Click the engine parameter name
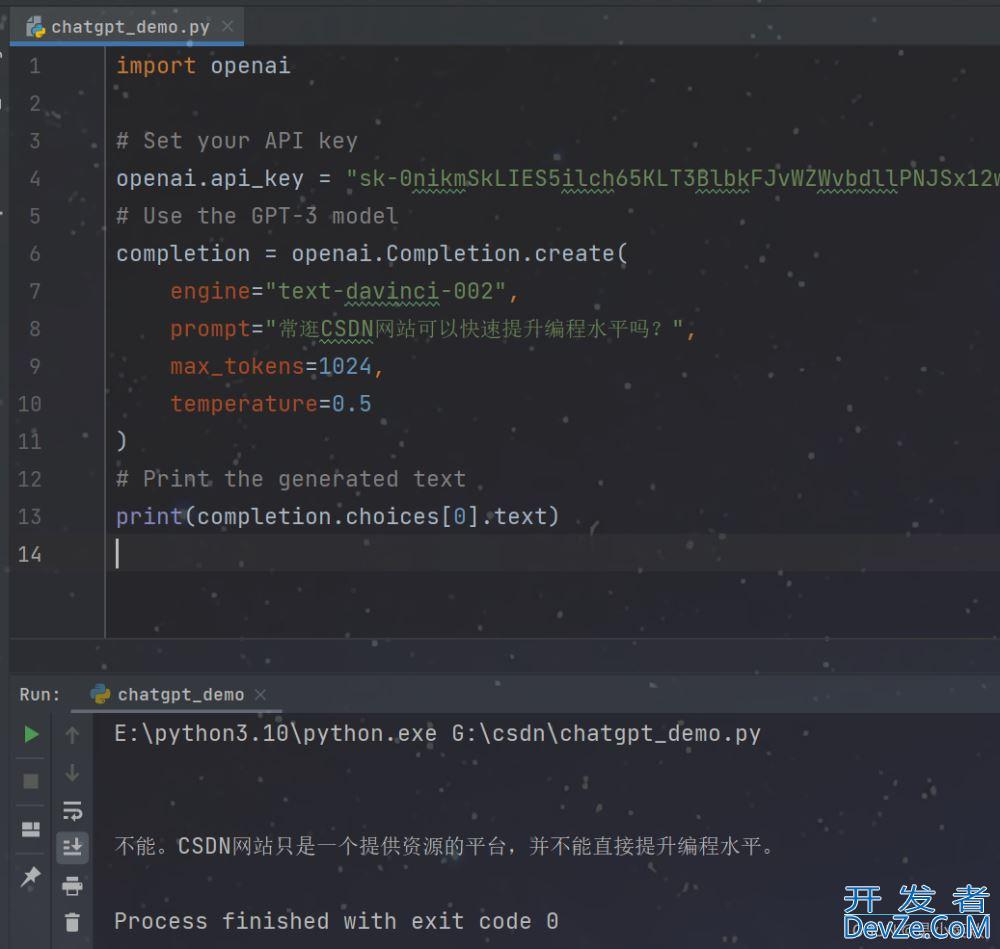The image size is (1000, 949). (x=210, y=291)
